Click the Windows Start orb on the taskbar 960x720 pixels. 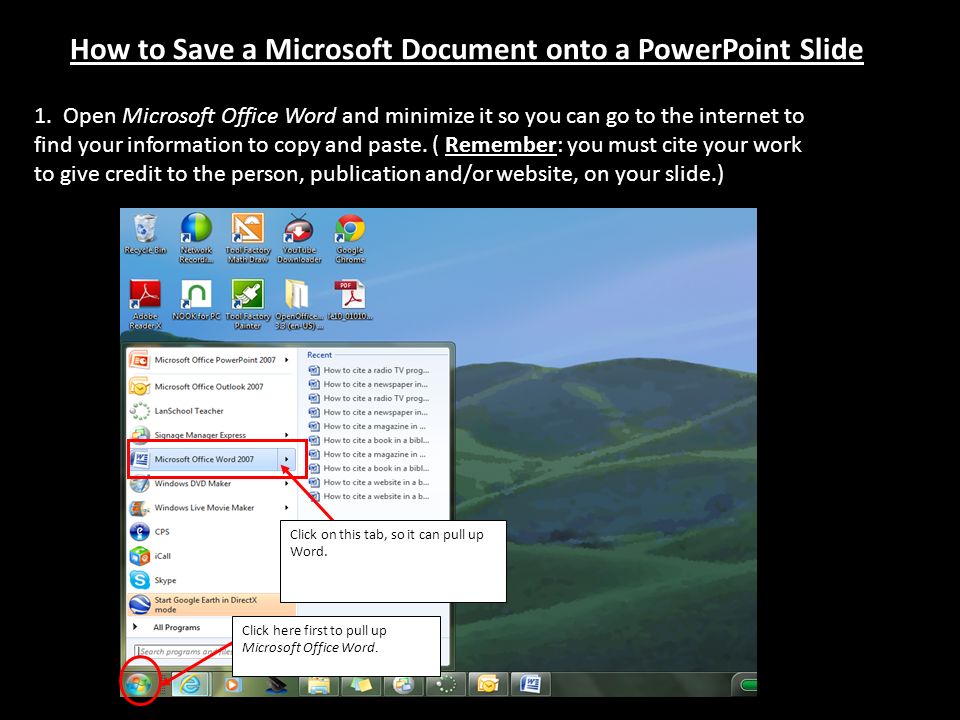(x=139, y=683)
